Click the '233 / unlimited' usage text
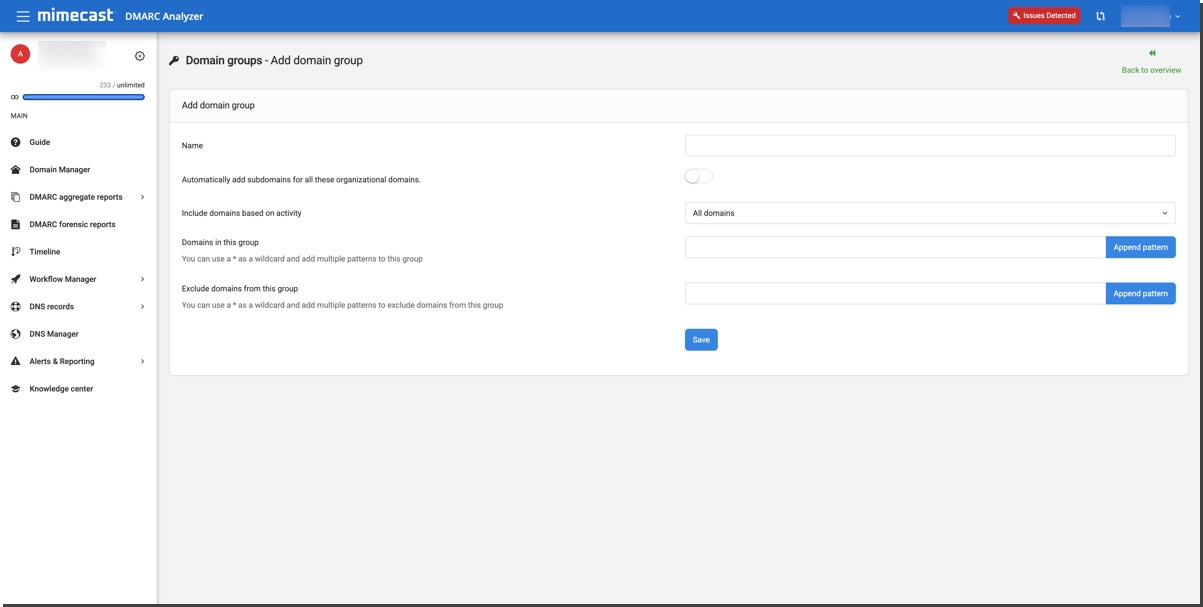Image resolution: width=1203 pixels, height=607 pixels. (122, 85)
